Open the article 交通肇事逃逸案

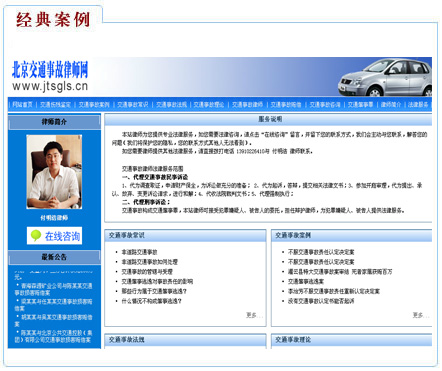(306, 282)
